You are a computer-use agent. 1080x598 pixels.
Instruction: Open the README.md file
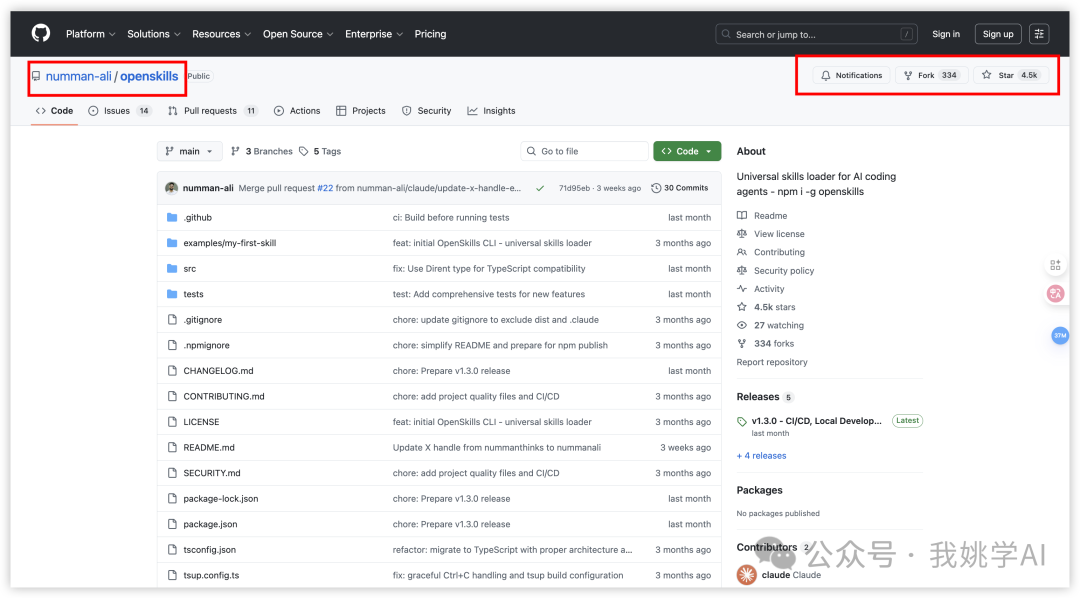[x=209, y=447]
